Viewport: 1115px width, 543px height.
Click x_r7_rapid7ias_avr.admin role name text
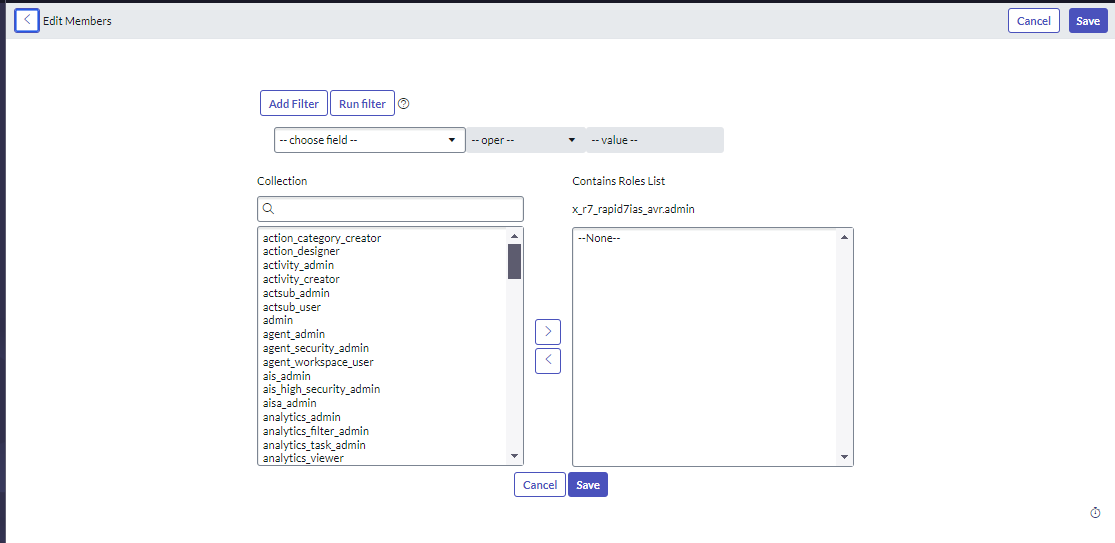[633, 209]
